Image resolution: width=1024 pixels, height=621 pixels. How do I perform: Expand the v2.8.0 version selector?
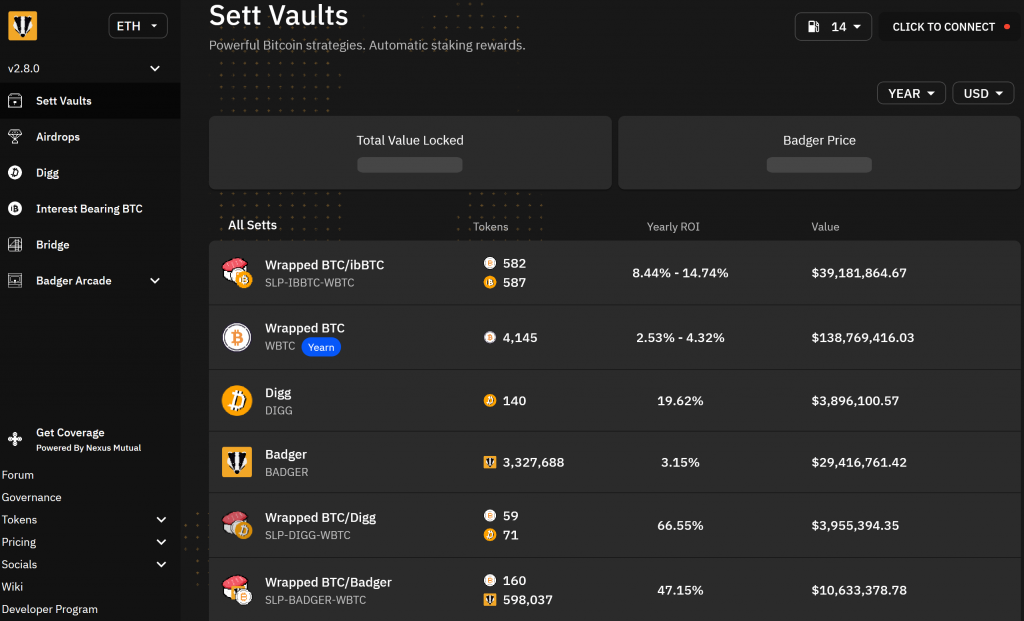155,68
